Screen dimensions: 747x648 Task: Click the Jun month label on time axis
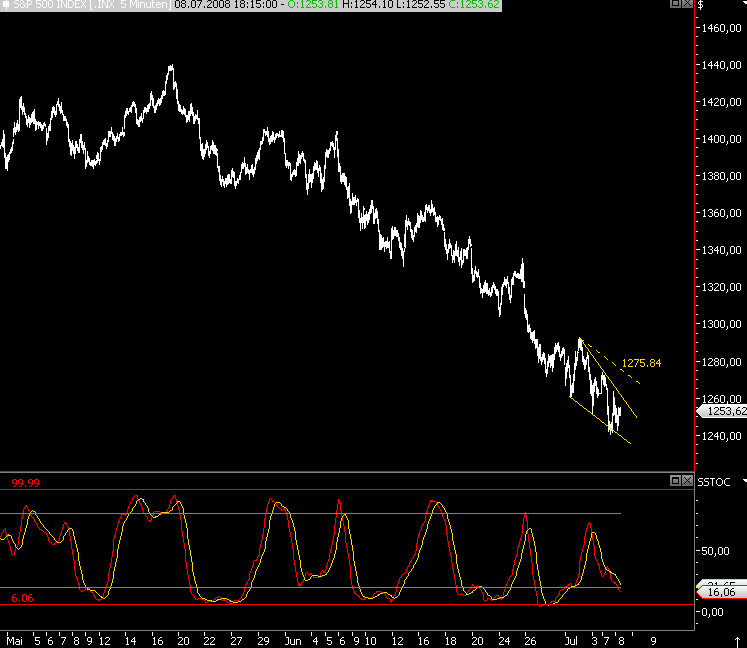293,641
